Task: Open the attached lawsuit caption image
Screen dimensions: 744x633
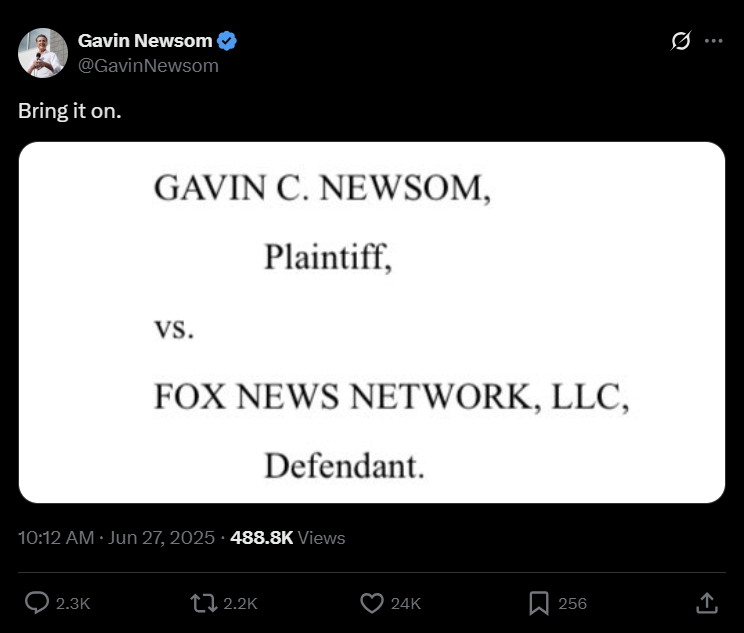Action: tap(372, 322)
